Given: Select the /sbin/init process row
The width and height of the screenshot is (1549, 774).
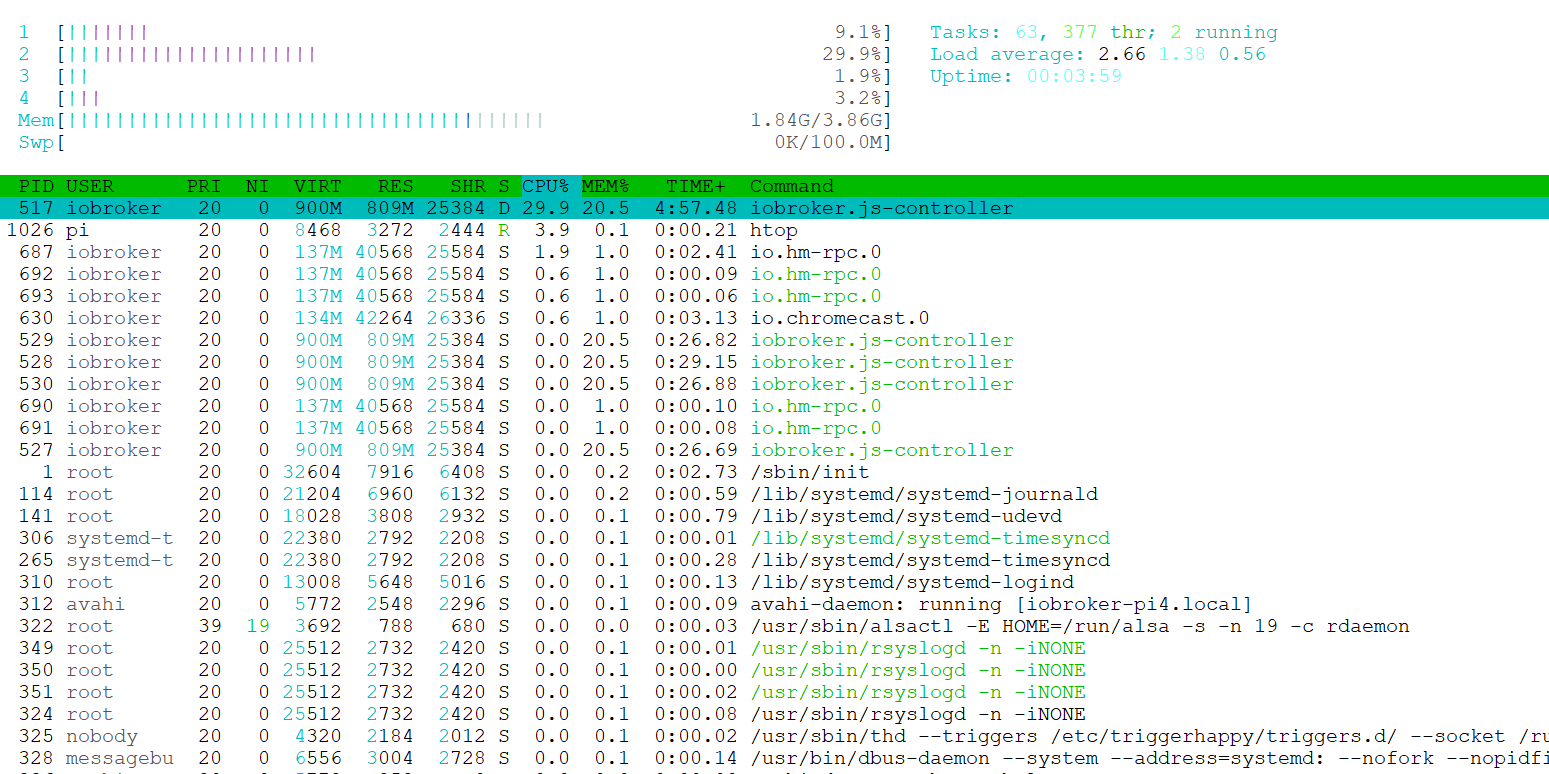Looking at the screenshot, I should click(774, 472).
